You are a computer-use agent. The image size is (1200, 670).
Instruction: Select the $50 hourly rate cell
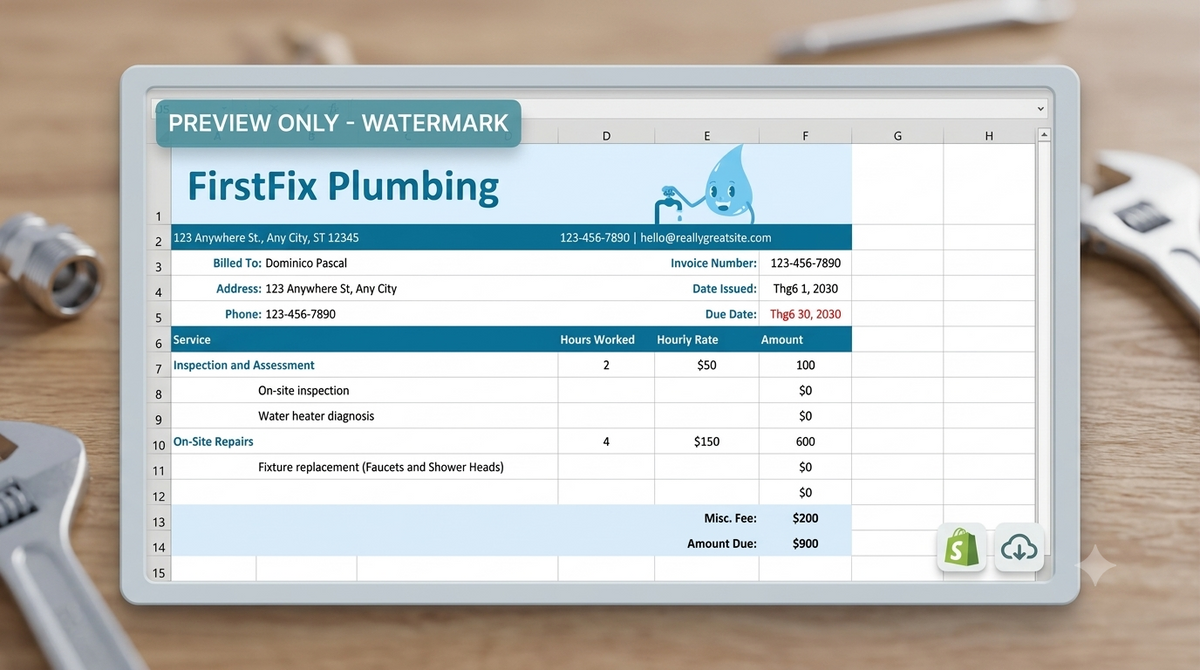click(x=707, y=365)
